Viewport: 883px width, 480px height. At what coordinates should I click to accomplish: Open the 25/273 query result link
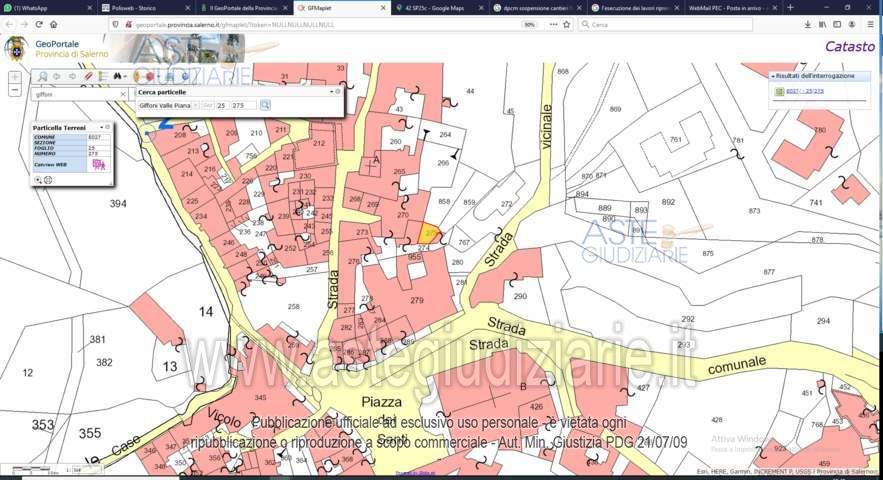pos(806,91)
